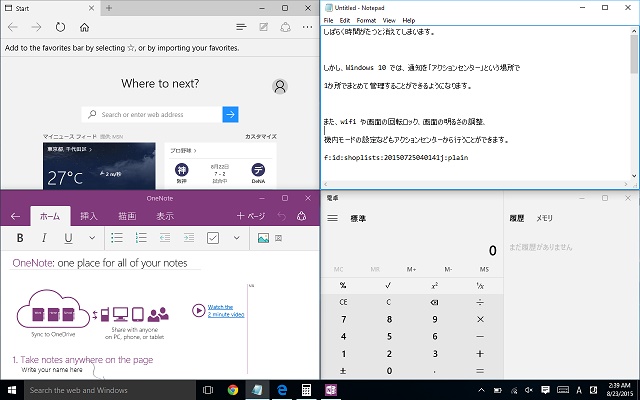Open the Edge Hub panel
Viewport: 640px width, 400px height.
point(241,27)
